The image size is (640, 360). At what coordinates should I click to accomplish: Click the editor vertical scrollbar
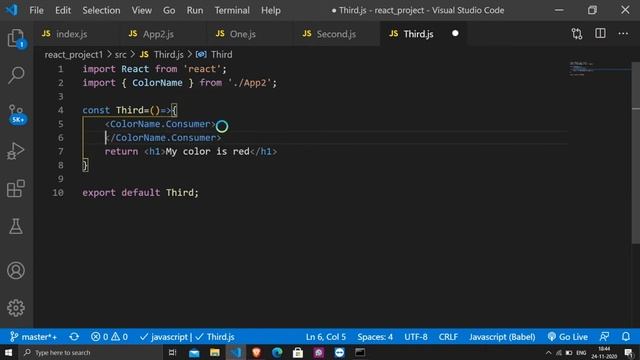click(636, 153)
